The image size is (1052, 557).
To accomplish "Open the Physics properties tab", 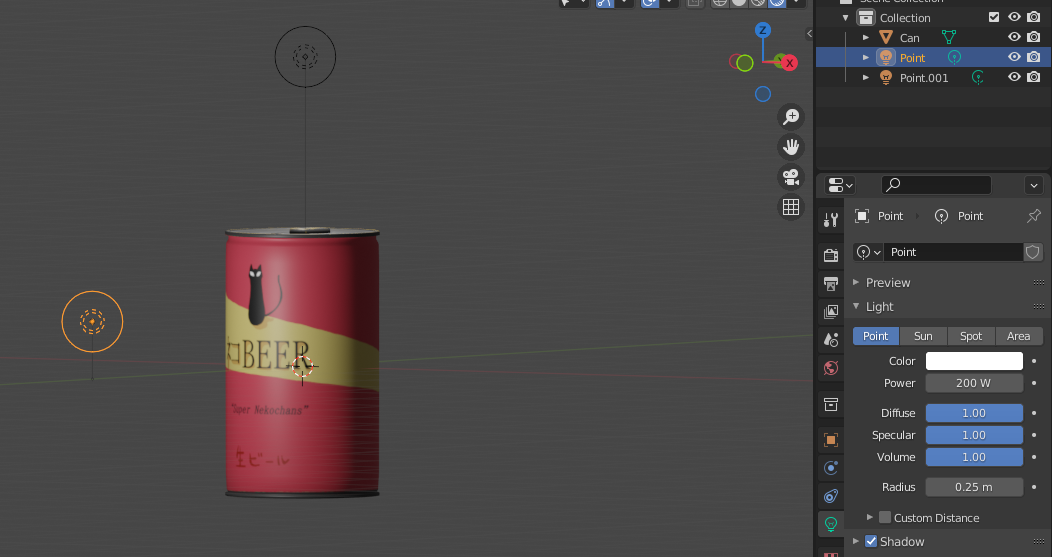I will pos(831,468).
